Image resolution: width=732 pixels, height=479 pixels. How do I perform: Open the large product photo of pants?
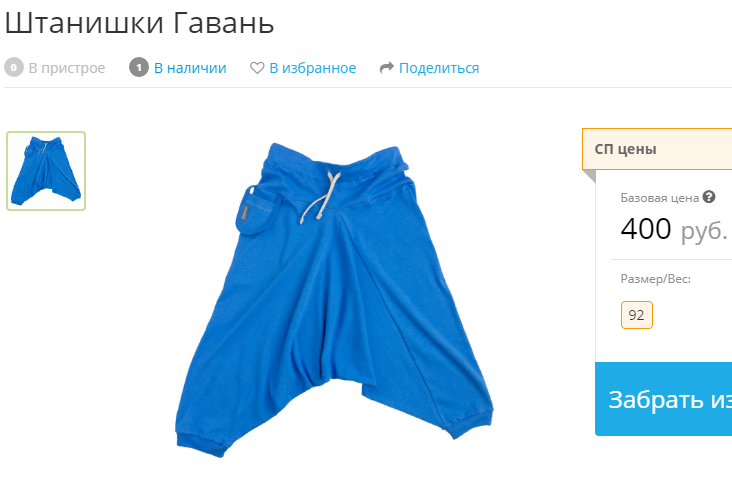point(334,300)
